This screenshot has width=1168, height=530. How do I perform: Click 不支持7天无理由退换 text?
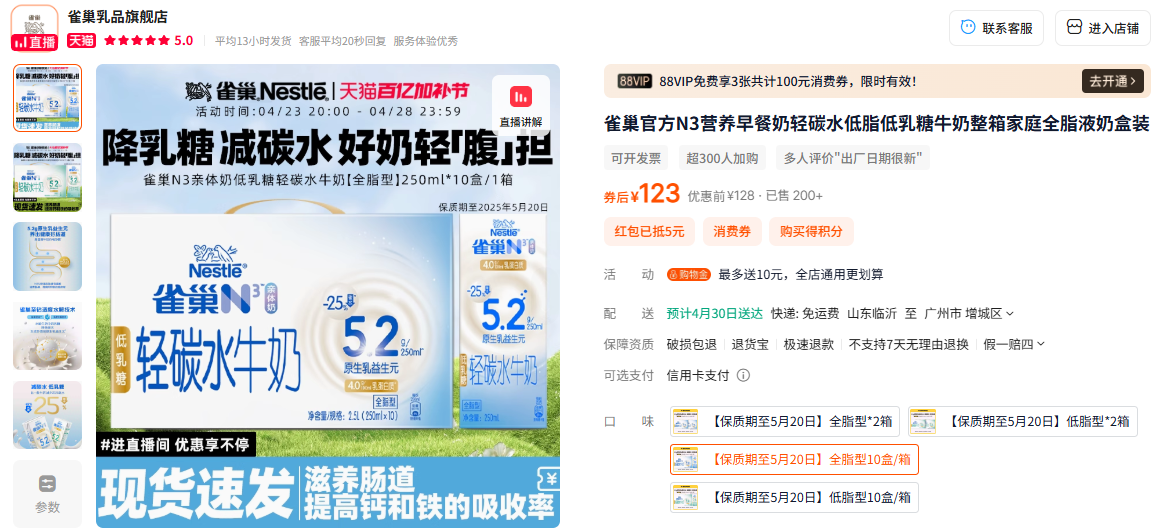[x=909, y=344]
